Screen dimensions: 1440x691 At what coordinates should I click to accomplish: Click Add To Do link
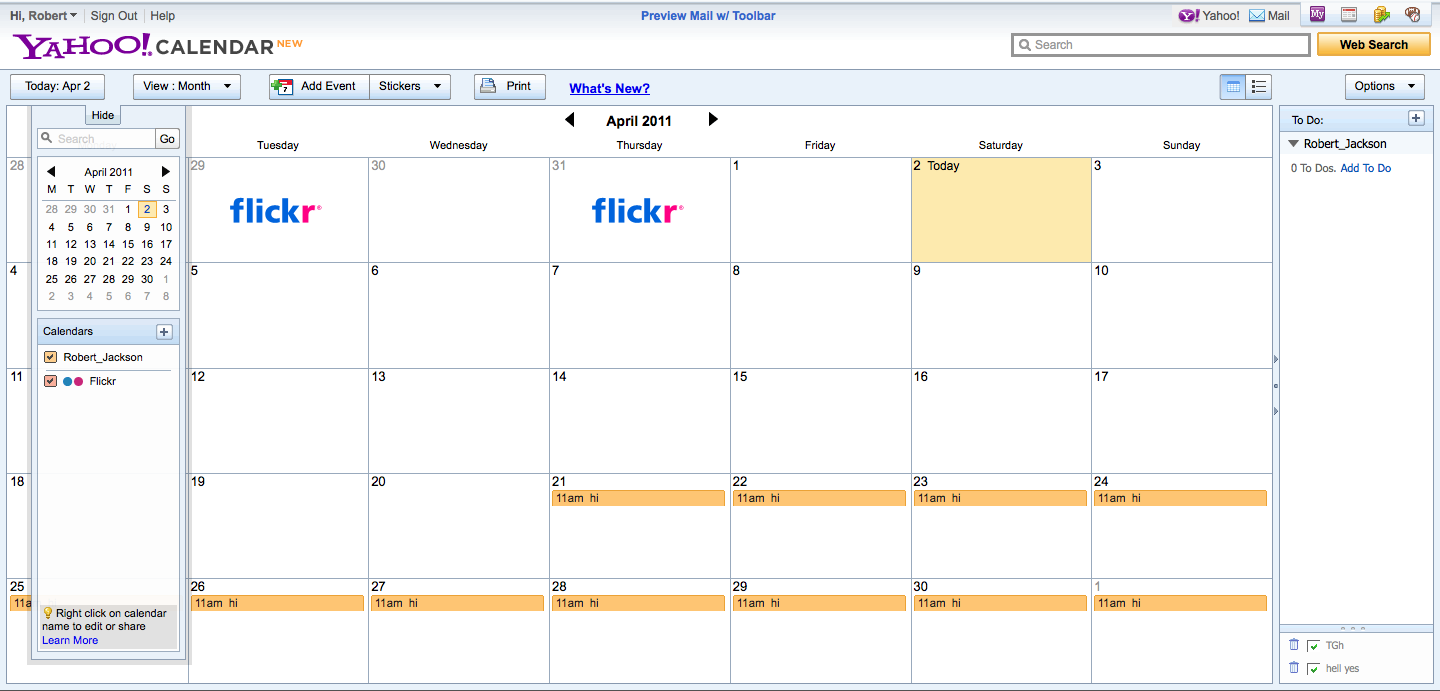[x=1365, y=168]
